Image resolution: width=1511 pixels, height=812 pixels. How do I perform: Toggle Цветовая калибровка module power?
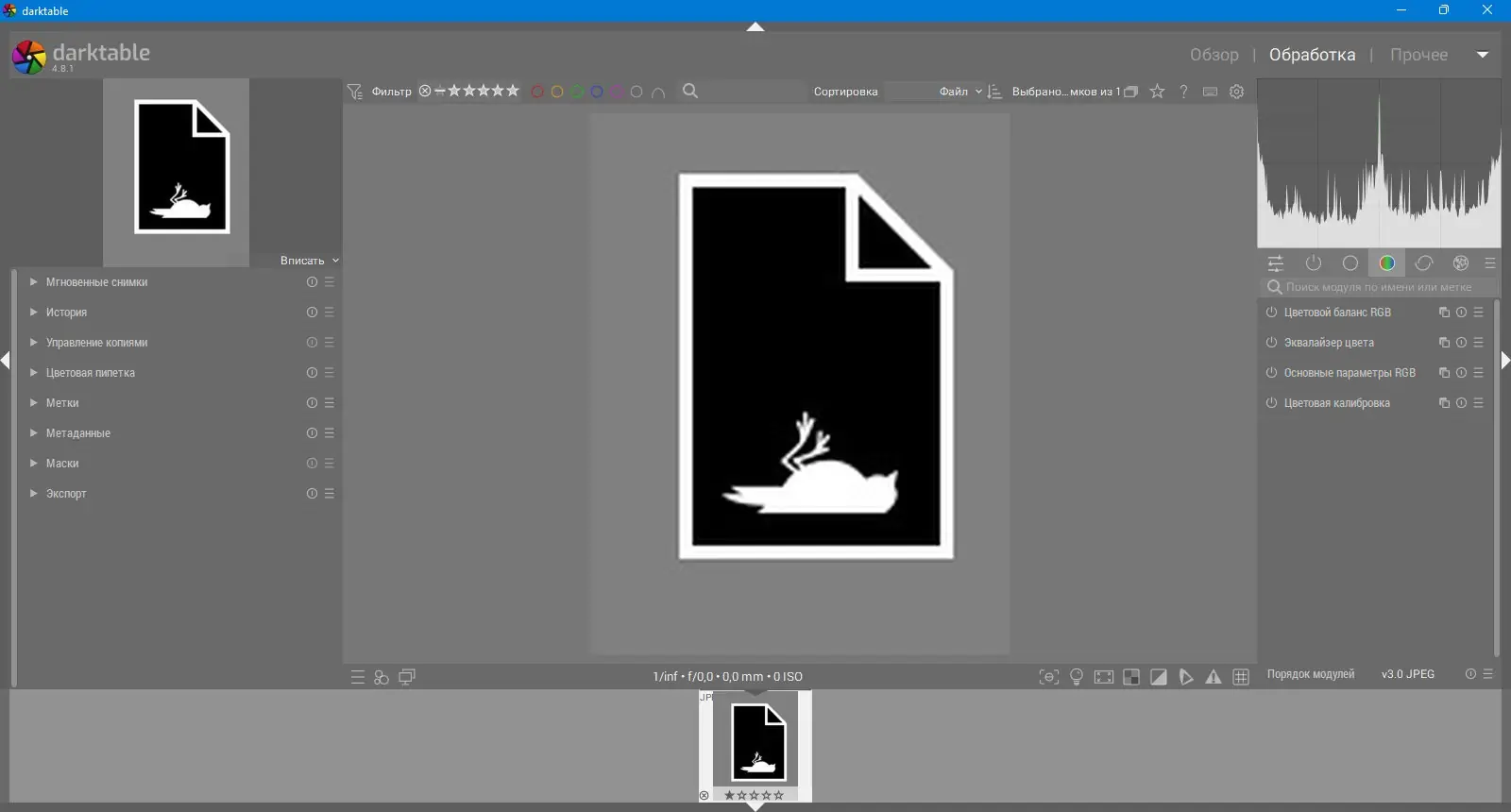(x=1272, y=403)
